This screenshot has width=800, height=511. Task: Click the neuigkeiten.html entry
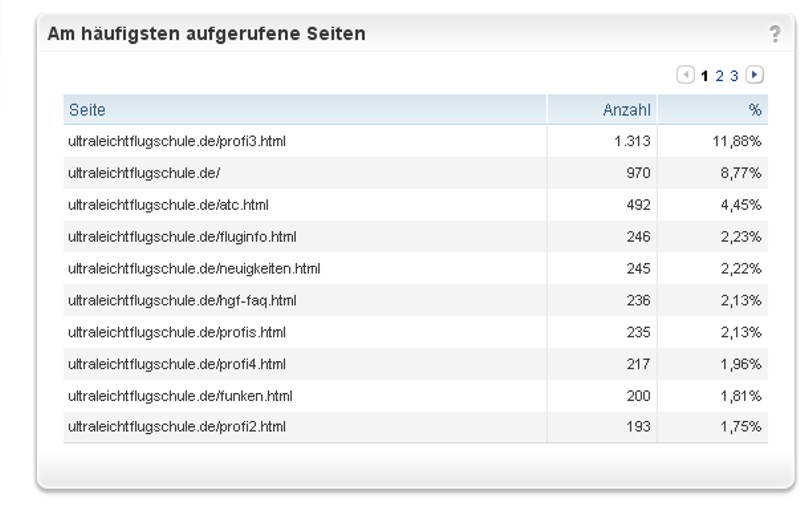[194, 269]
